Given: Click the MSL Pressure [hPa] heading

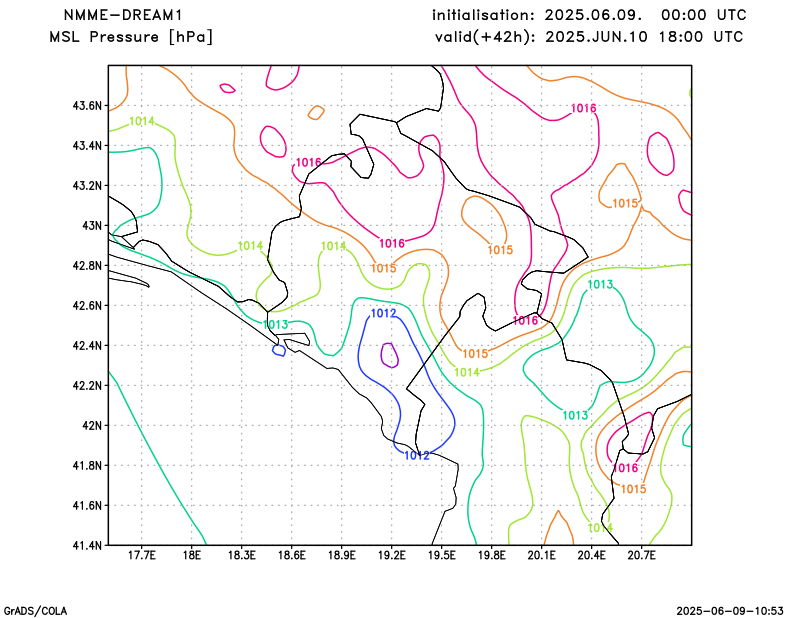Looking at the screenshot, I should 131,37.
